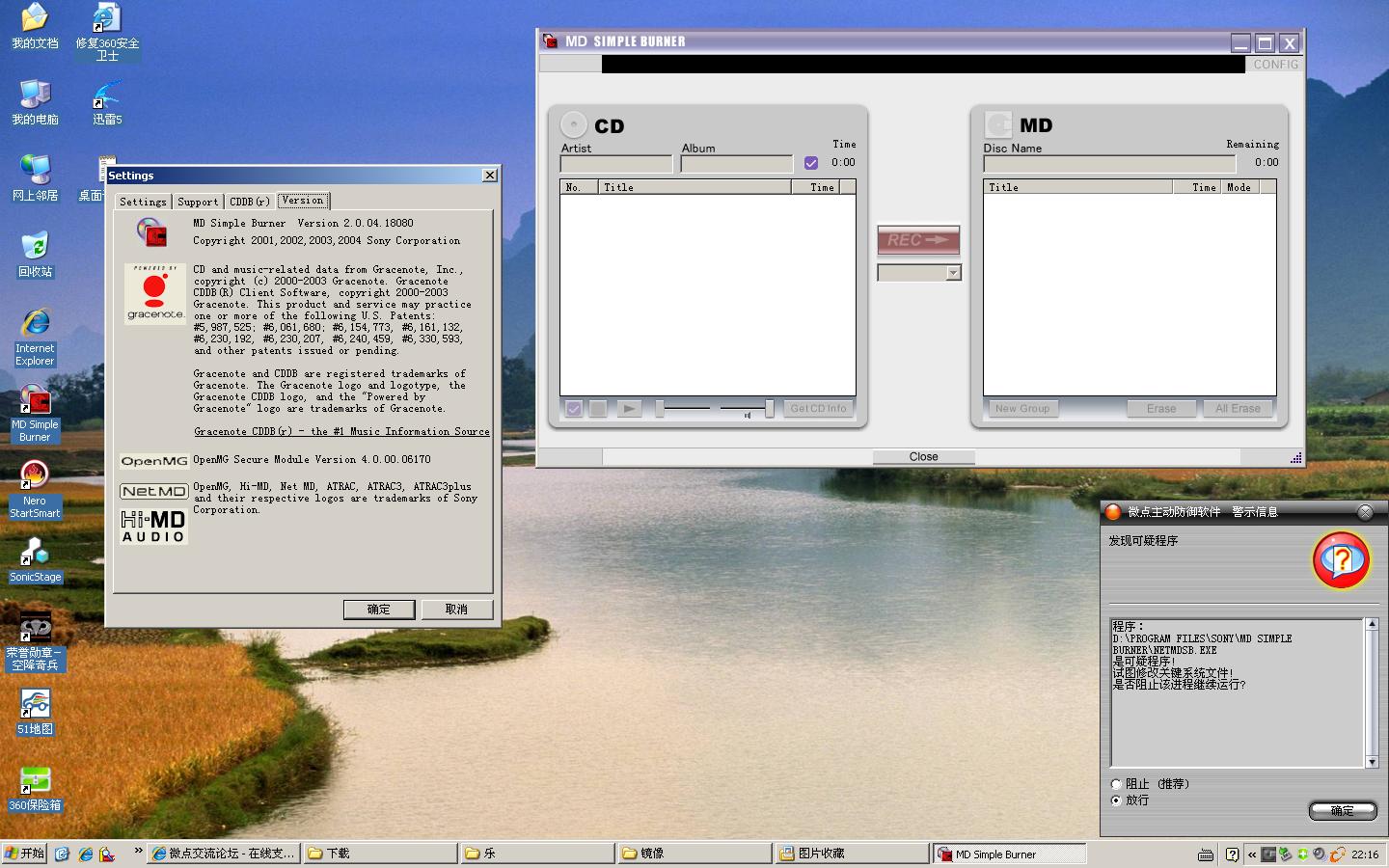
Task: Launch the MD Simple Burner desktop shortcut
Action: point(35,415)
